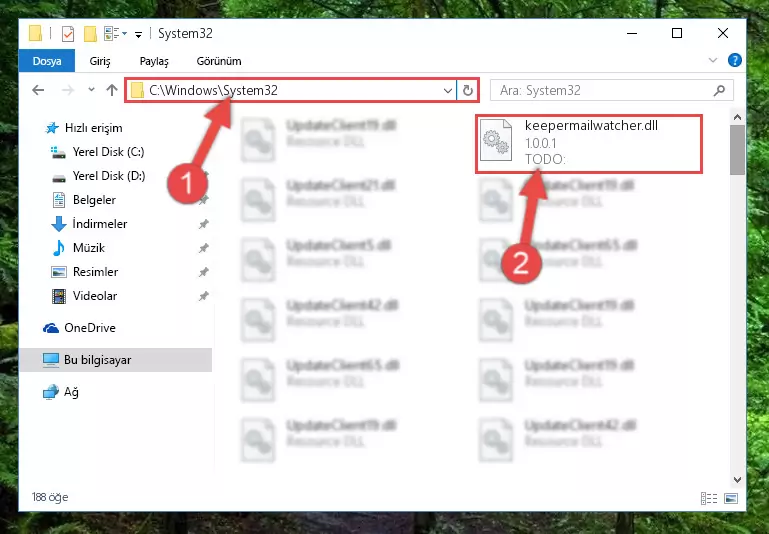Select Bu bilgisayar in navigation pane
769x534 pixels.
(x=116, y=360)
